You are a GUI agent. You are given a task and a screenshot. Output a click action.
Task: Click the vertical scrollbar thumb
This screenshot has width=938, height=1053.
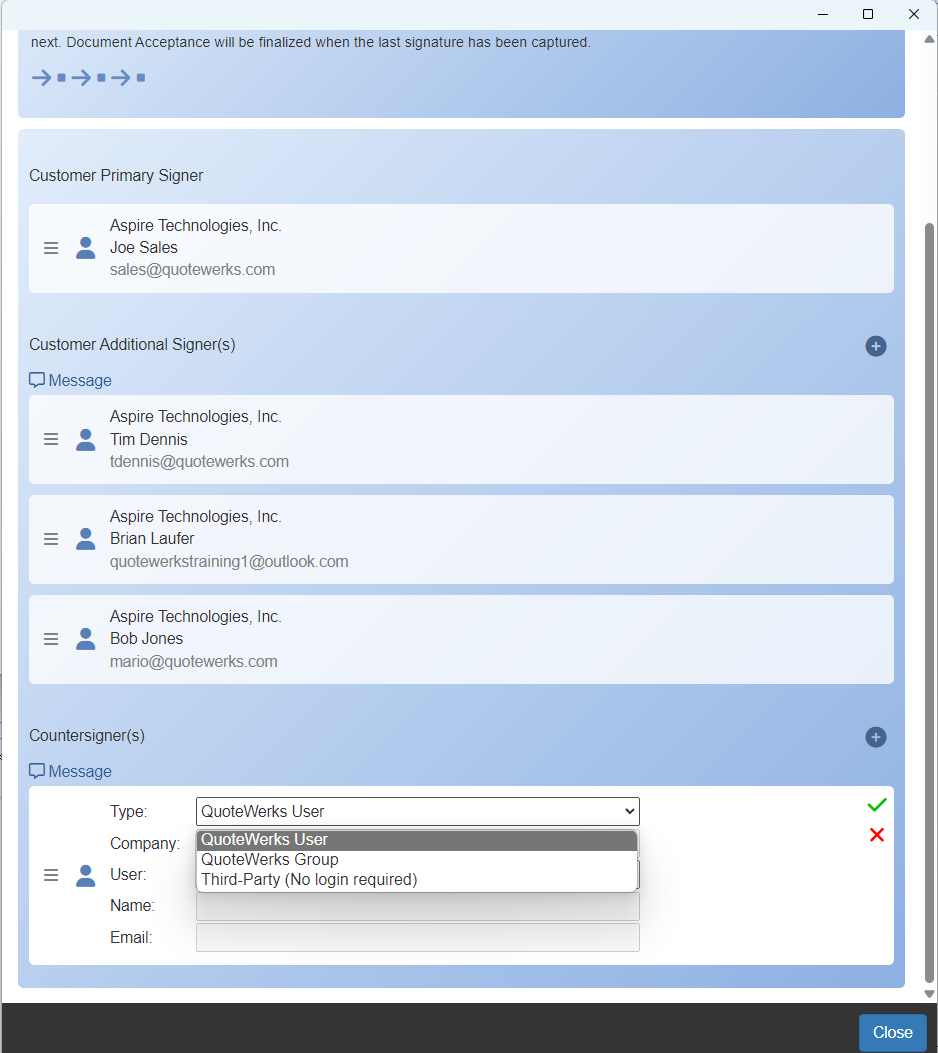929,602
